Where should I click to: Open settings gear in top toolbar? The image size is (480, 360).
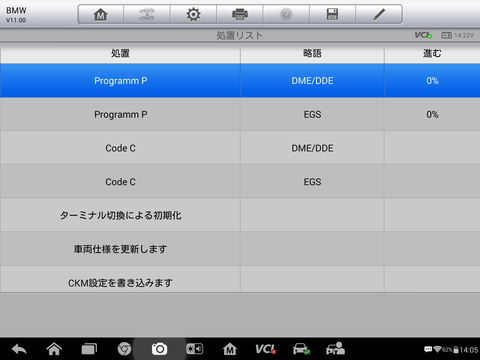(193, 14)
